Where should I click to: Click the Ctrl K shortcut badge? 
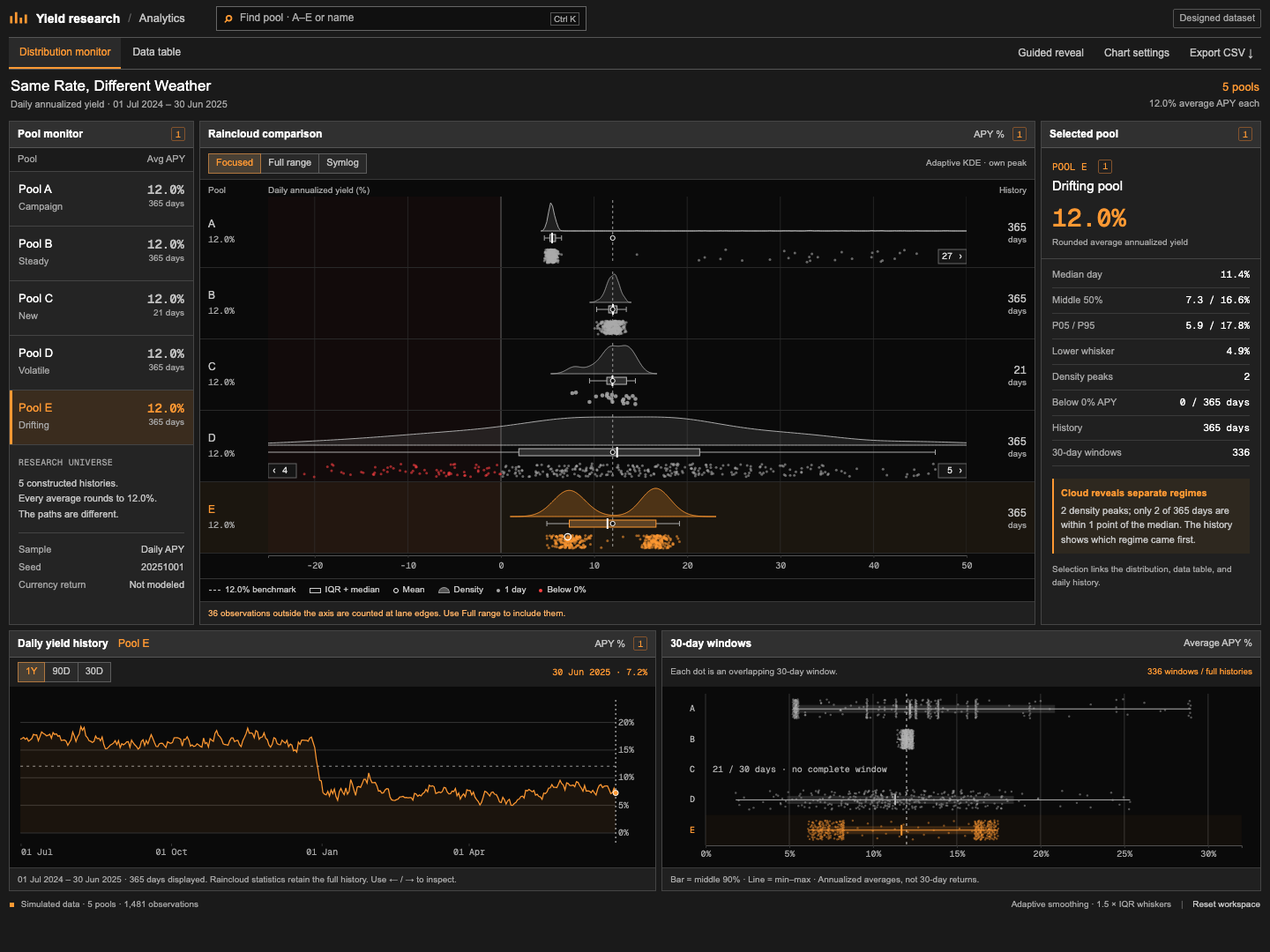point(564,19)
